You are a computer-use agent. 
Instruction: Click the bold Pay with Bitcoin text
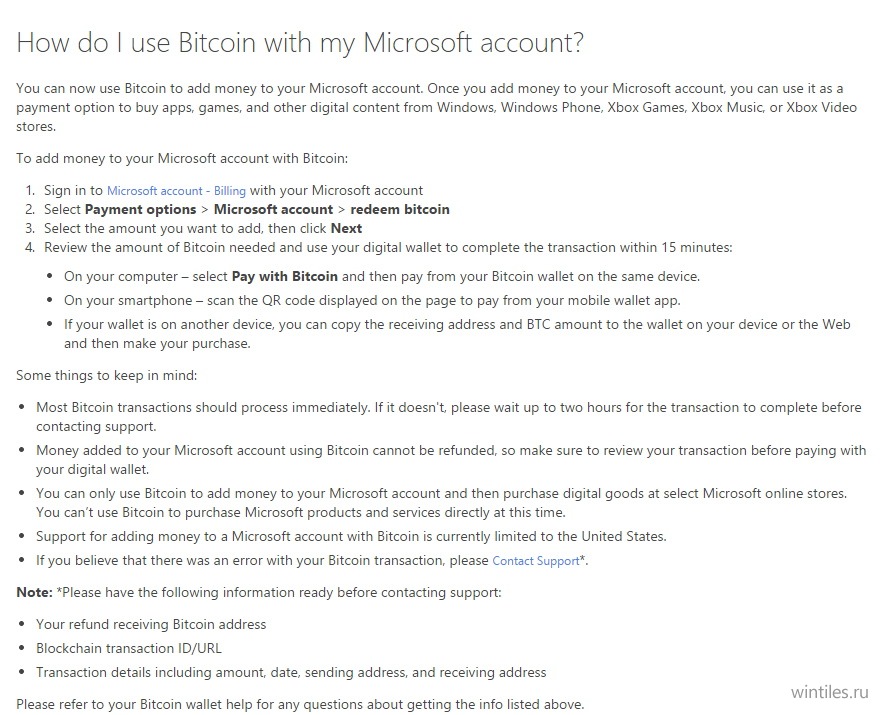tap(285, 276)
